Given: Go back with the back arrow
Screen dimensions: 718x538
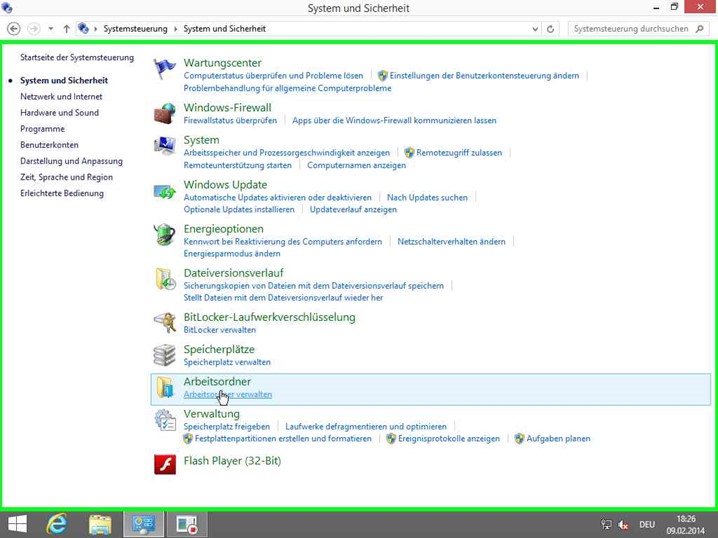Looking at the screenshot, I should (14, 29).
